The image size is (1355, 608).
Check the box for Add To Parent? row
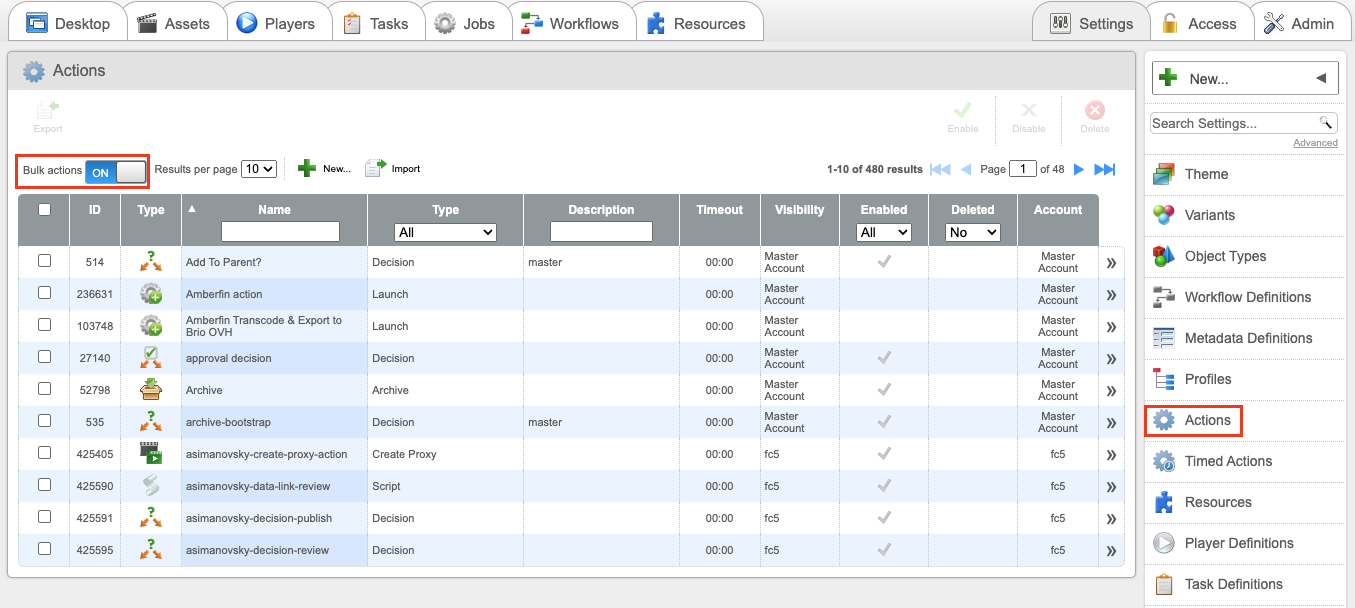click(44, 261)
